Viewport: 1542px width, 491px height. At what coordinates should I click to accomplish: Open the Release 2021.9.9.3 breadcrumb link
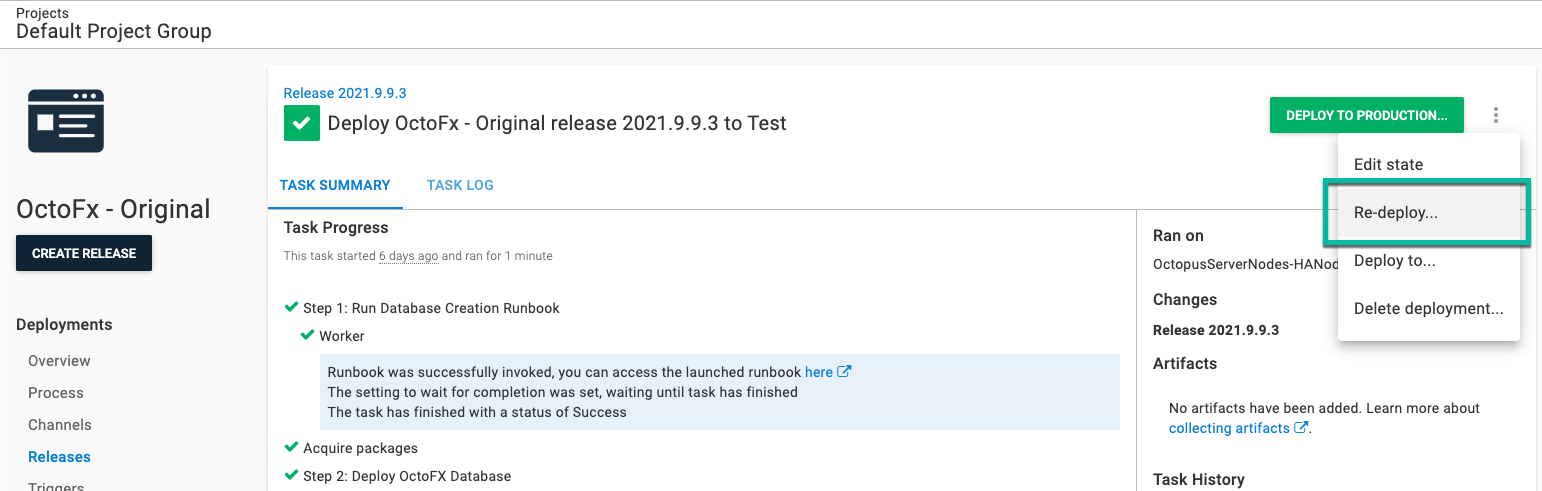[345, 93]
